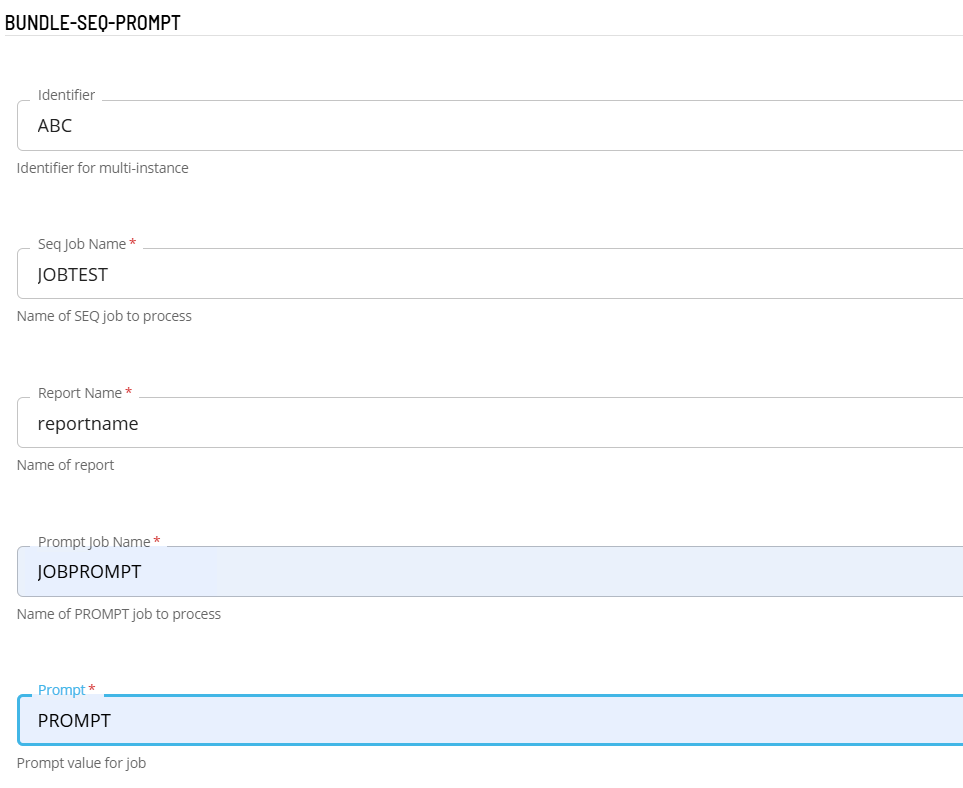This screenshot has height=788, width=963.
Task: Click the "Prompt Job Name" label text
Action: pyautogui.click(x=94, y=542)
